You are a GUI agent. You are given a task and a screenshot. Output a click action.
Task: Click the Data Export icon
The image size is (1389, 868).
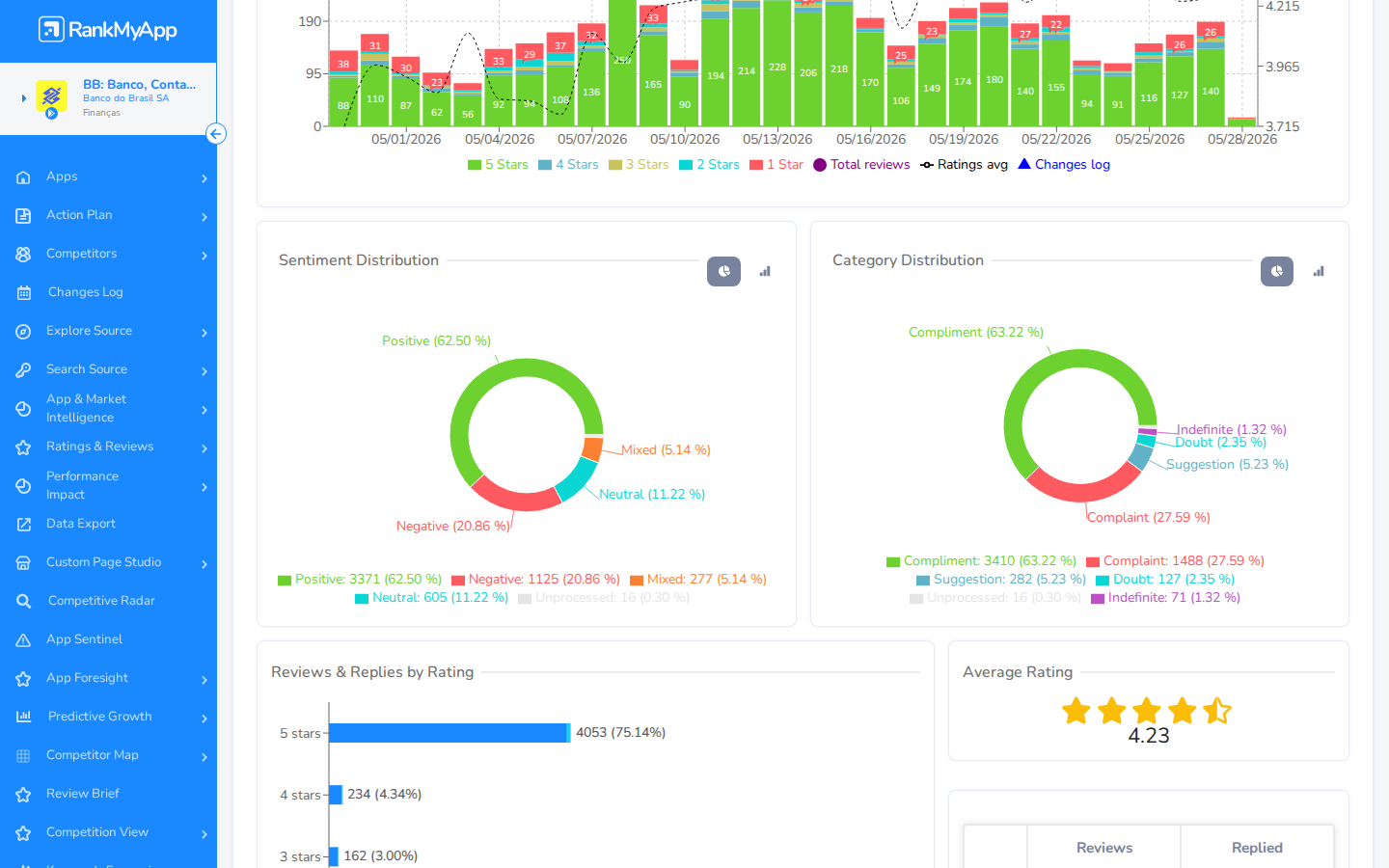[x=23, y=525]
